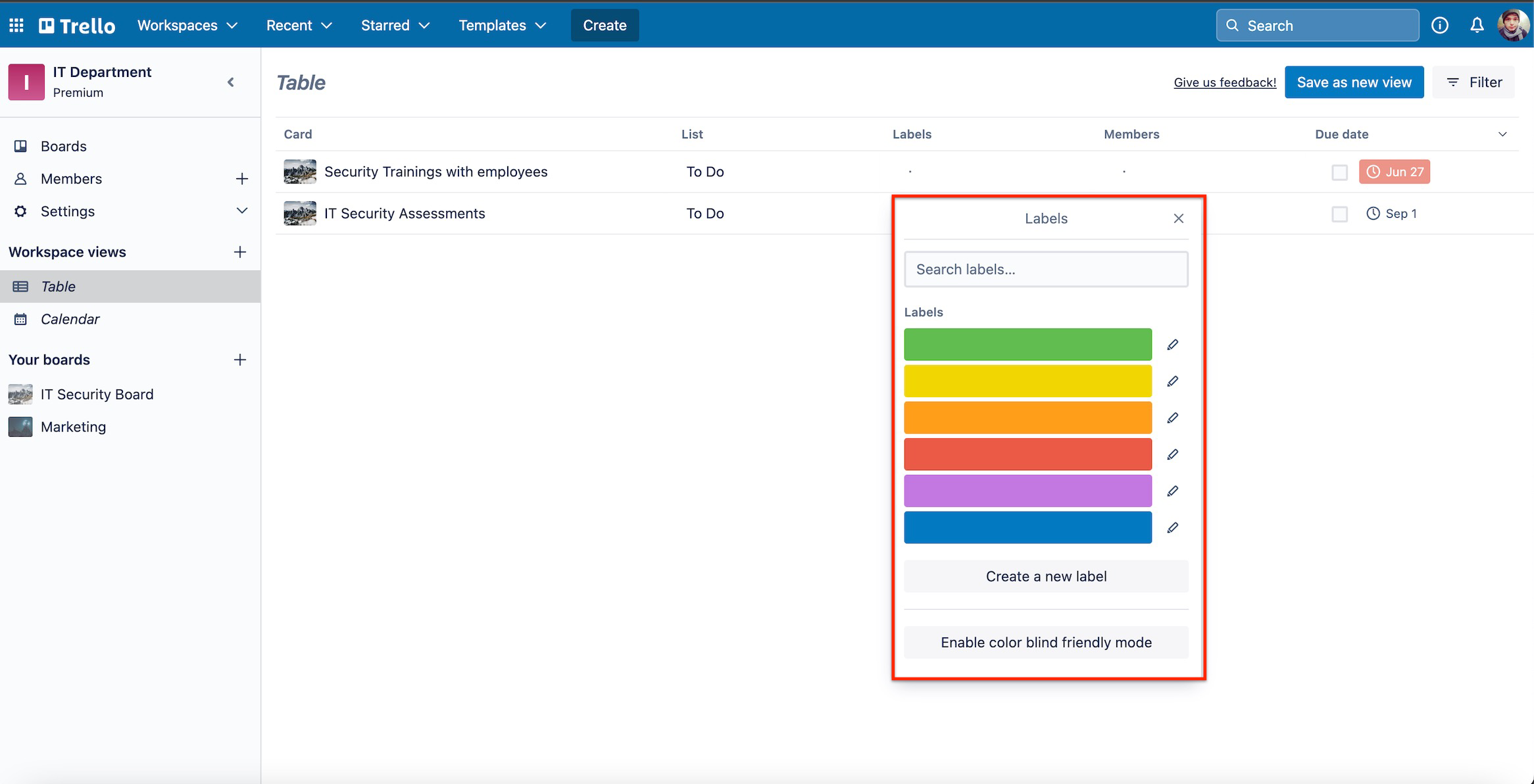
Task: Click the Jun 27 due date badge
Action: (1395, 172)
